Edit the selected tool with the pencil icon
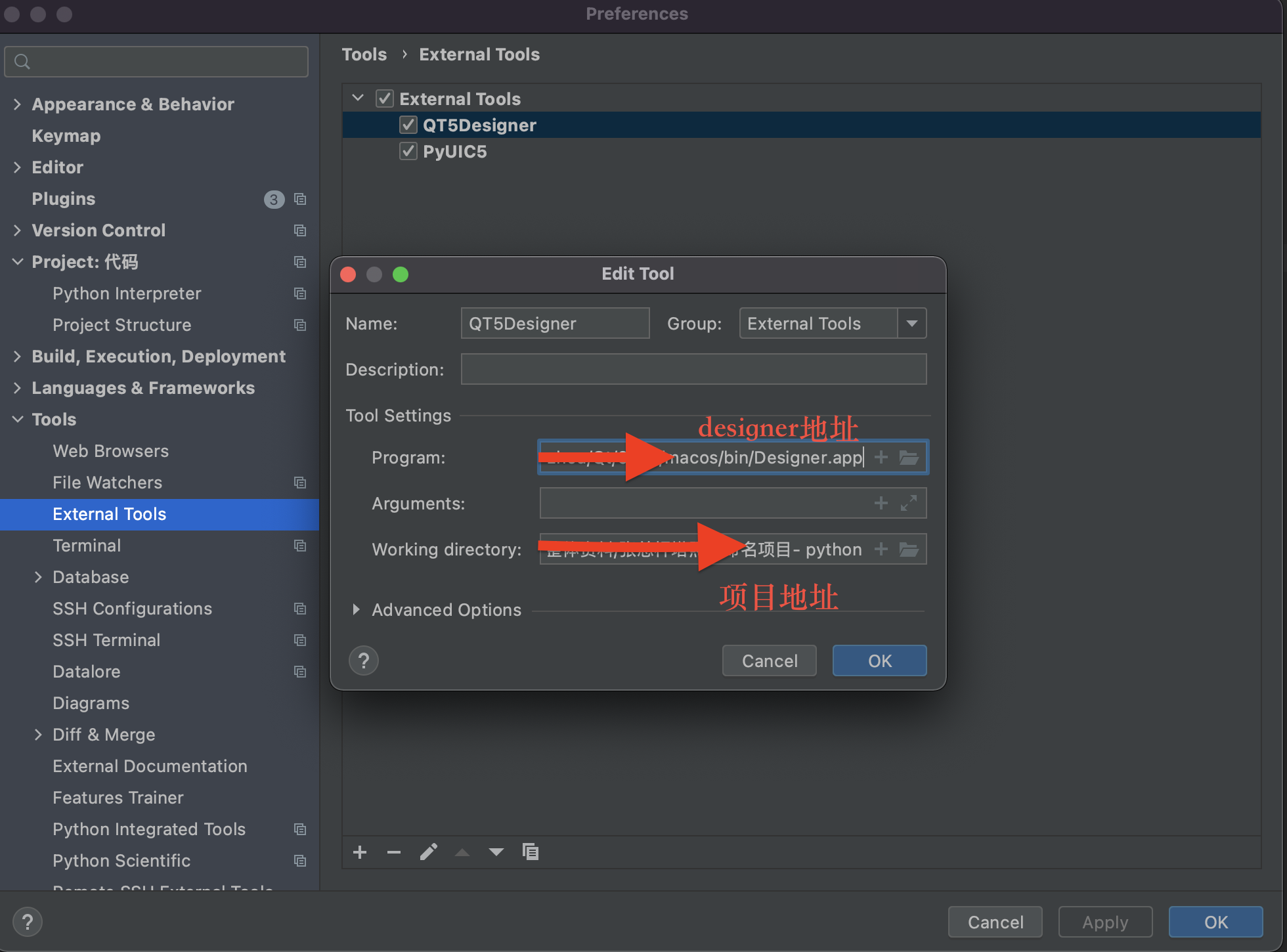The width and height of the screenshot is (1287, 952). (x=429, y=852)
